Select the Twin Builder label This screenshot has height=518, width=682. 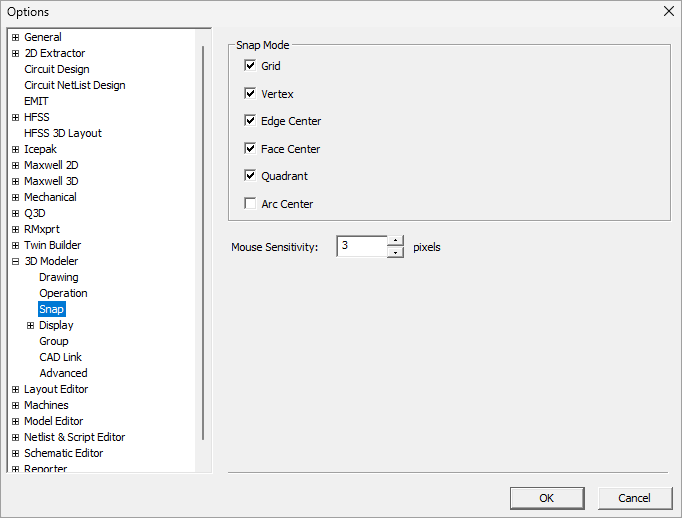click(x=52, y=245)
